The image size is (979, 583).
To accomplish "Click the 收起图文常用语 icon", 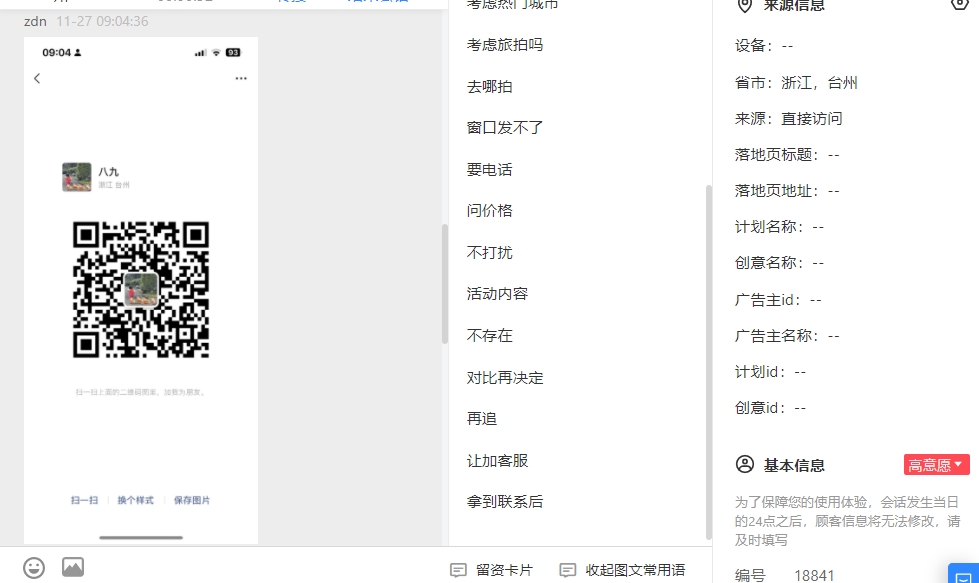I will click(568, 570).
